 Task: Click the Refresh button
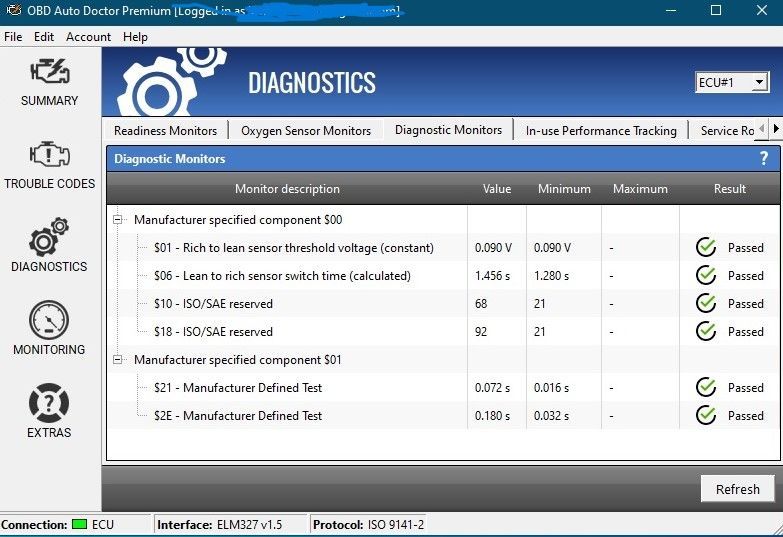737,489
